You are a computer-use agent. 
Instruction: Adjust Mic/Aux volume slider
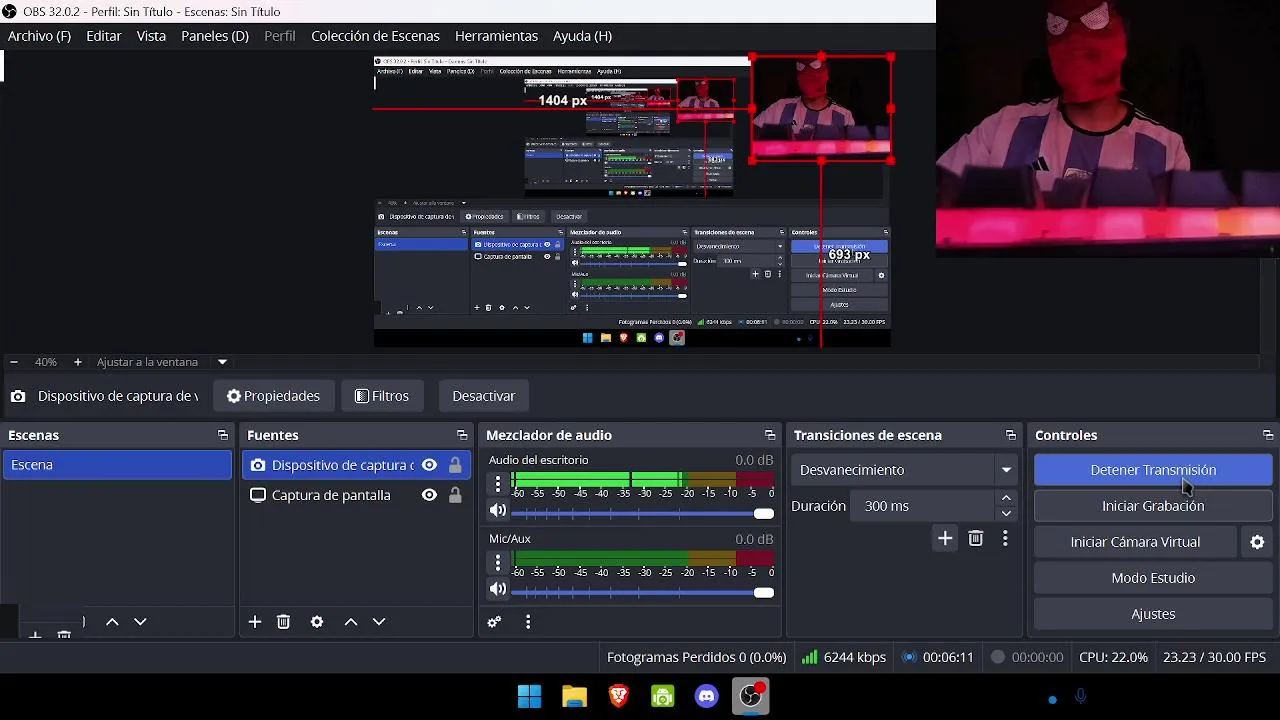(x=642, y=592)
